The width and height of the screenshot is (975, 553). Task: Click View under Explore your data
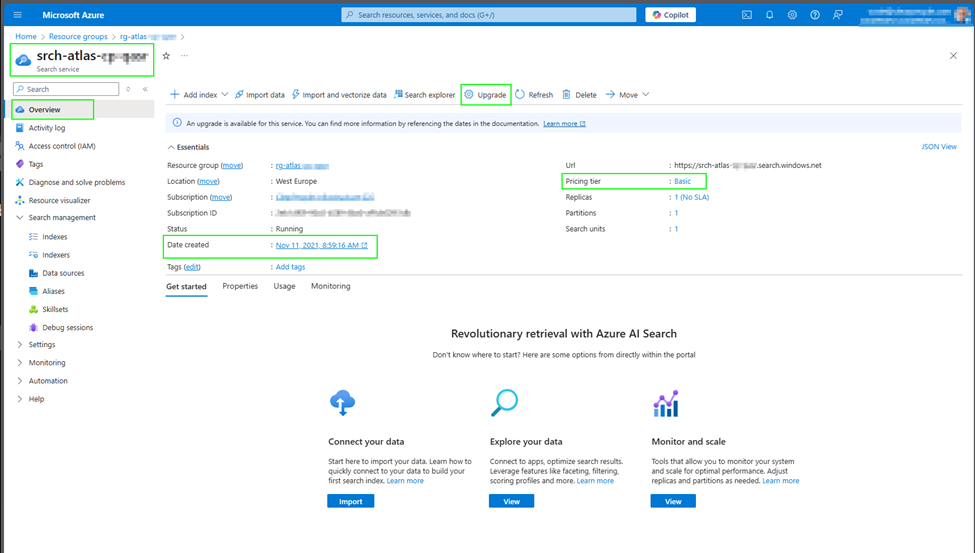click(511, 501)
